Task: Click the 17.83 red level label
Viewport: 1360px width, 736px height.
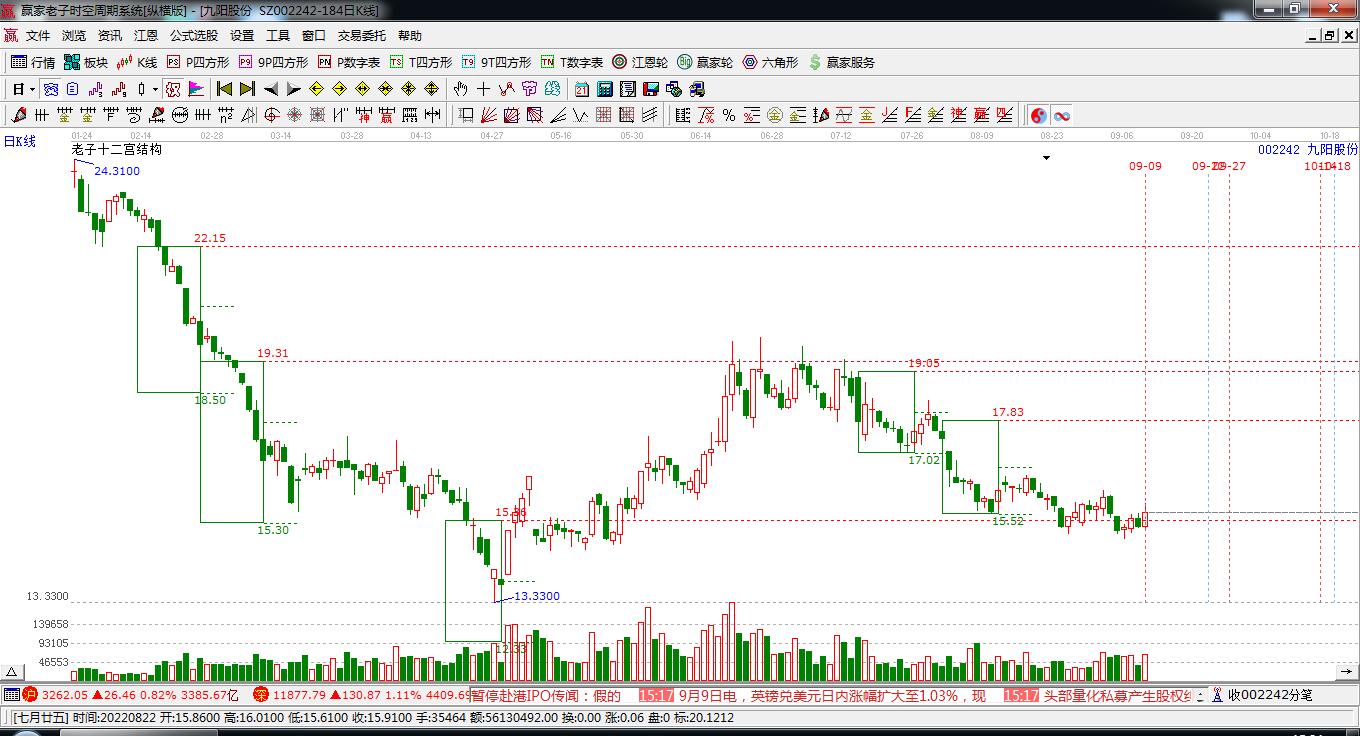Action: point(1008,412)
